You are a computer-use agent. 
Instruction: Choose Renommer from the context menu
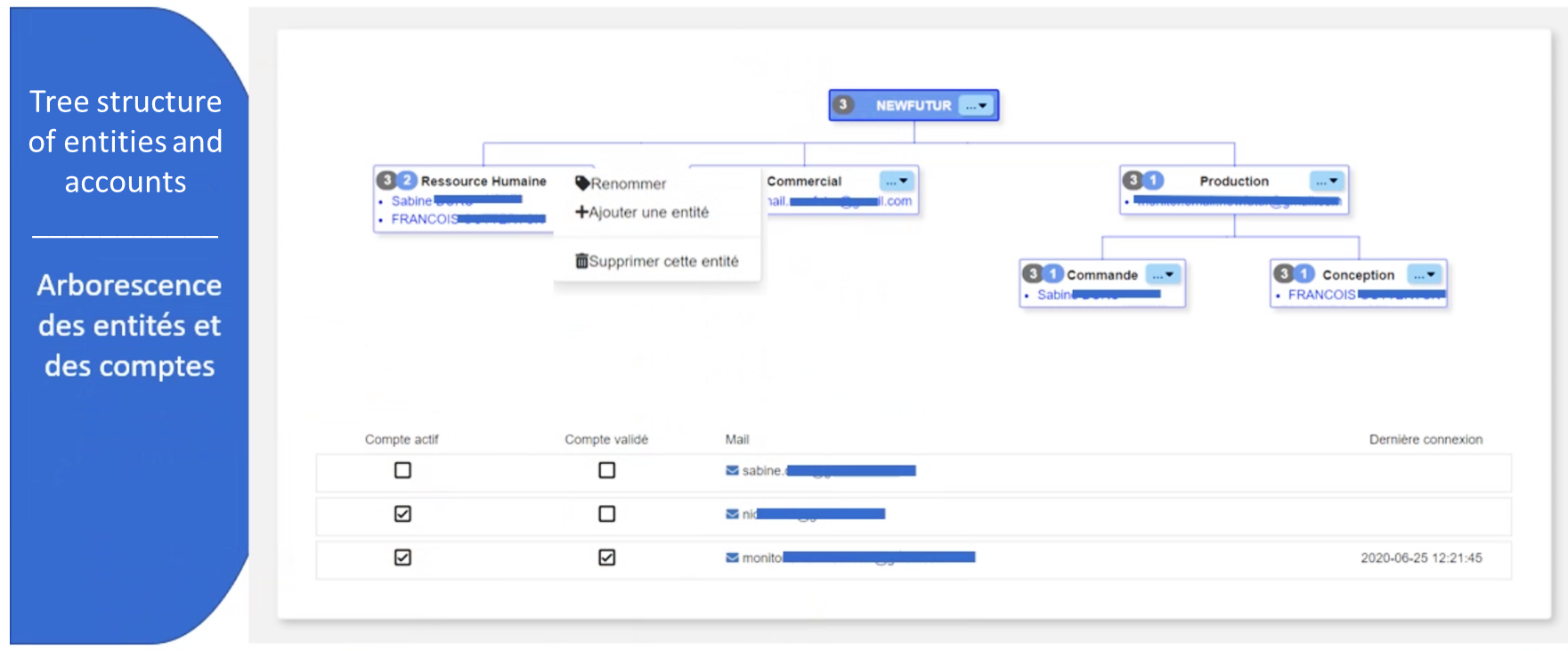tap(628, 183)
